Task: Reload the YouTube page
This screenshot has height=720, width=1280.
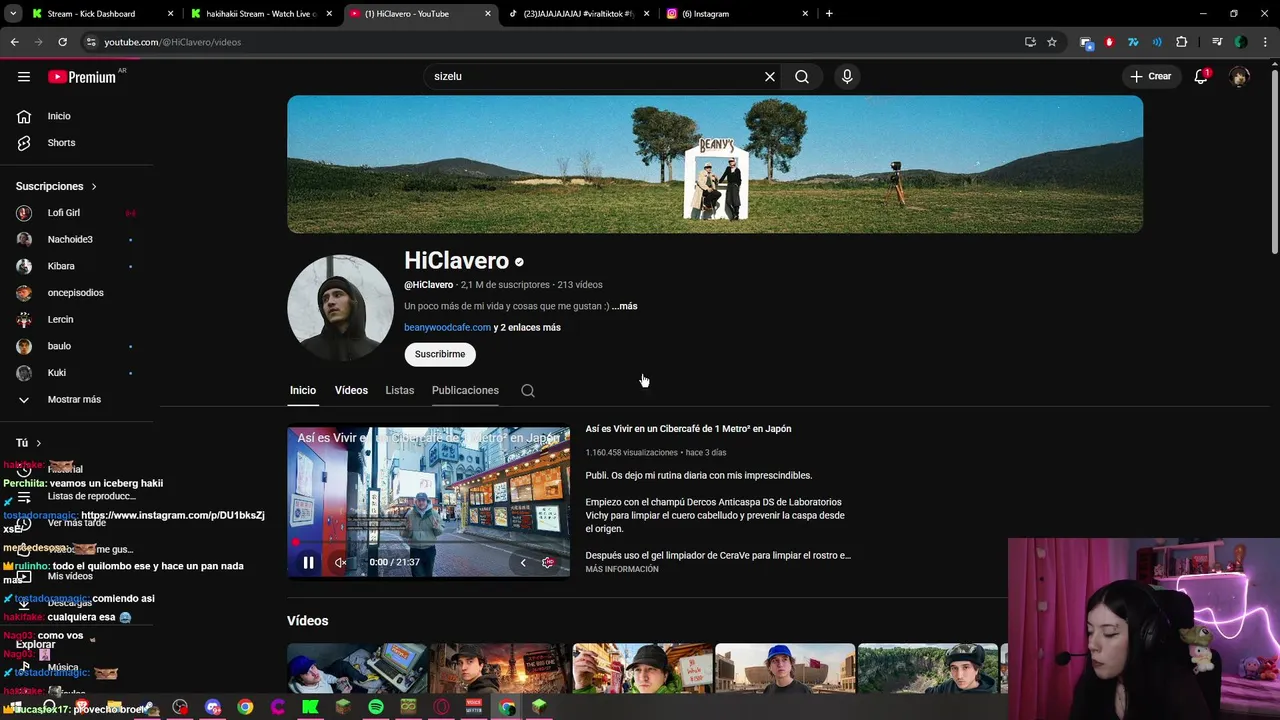Action: [62, 42]
